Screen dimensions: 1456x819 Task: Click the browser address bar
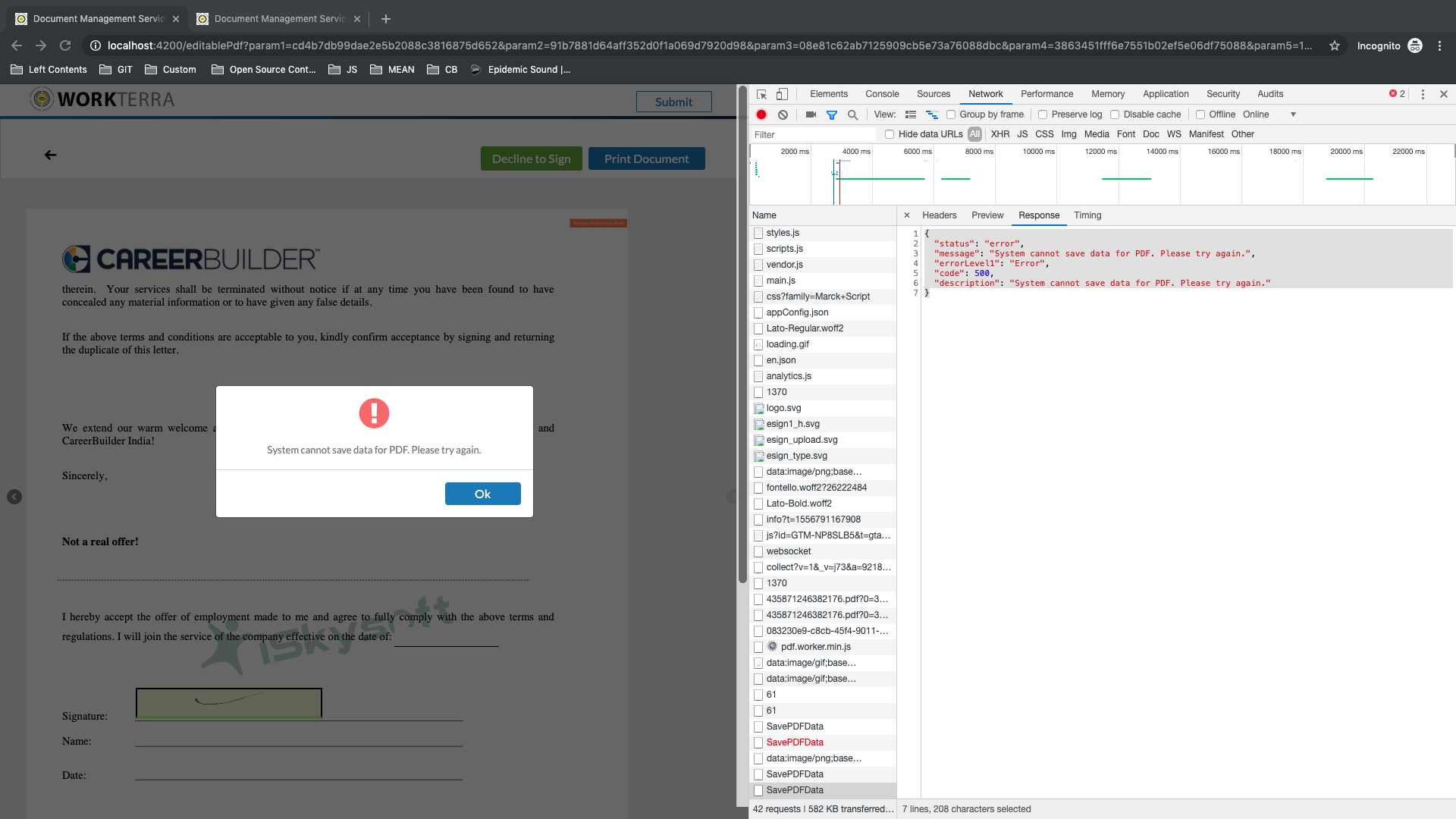pos(709,45)
